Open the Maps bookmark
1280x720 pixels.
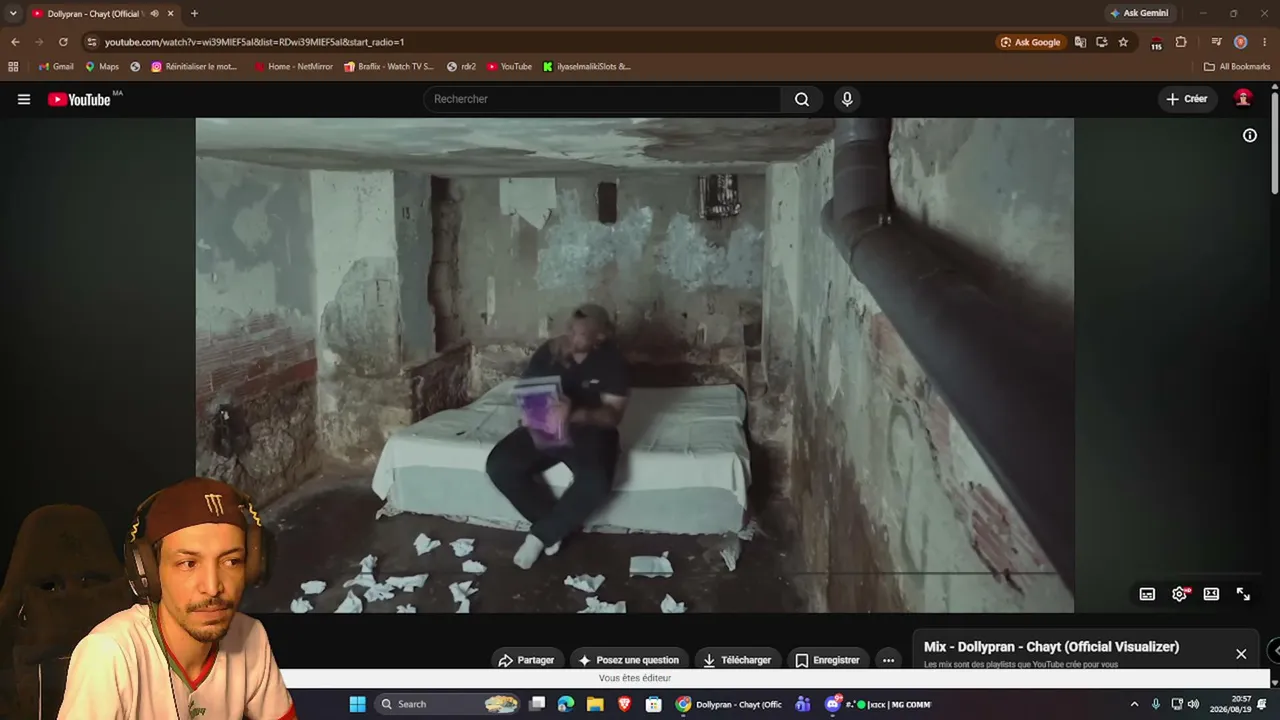point(102,67)
